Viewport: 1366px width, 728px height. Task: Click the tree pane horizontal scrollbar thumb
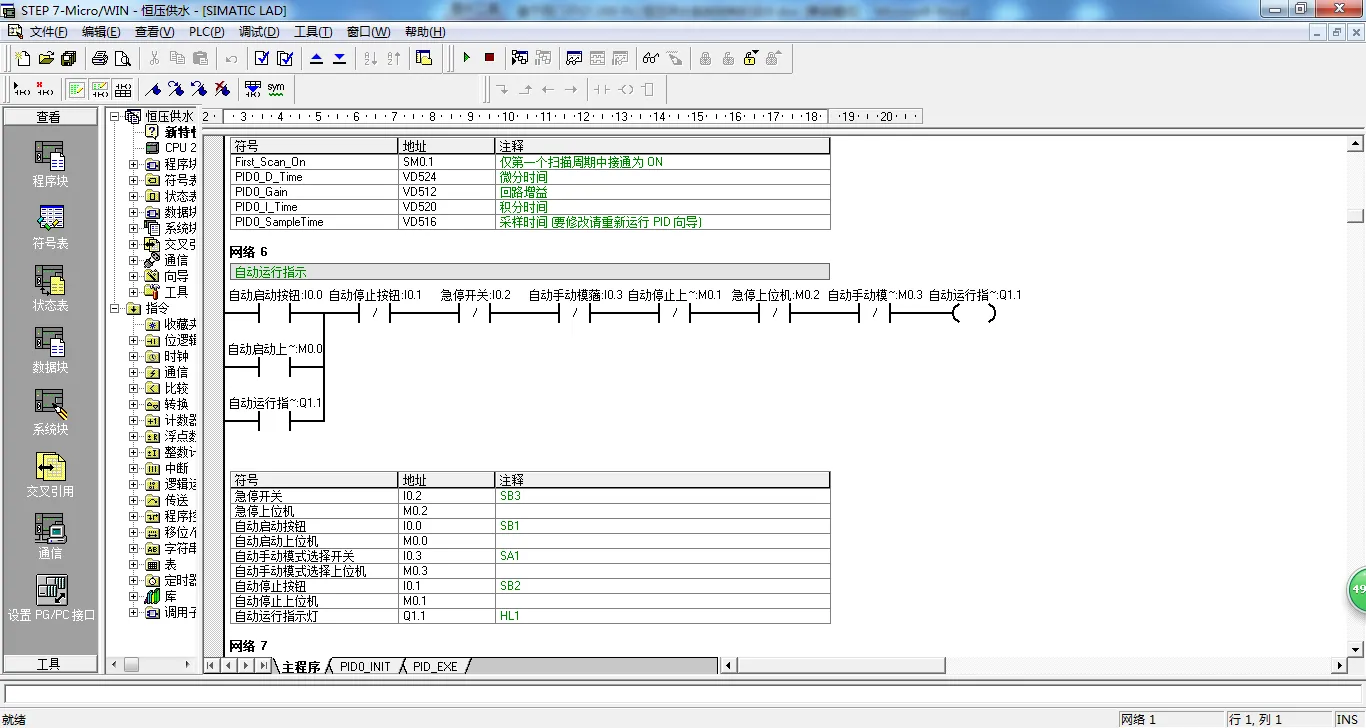(x=131, y=665)
